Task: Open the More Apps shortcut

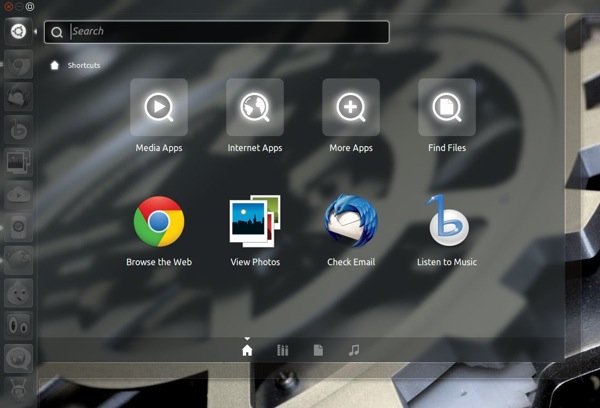Action: point(351,107)
